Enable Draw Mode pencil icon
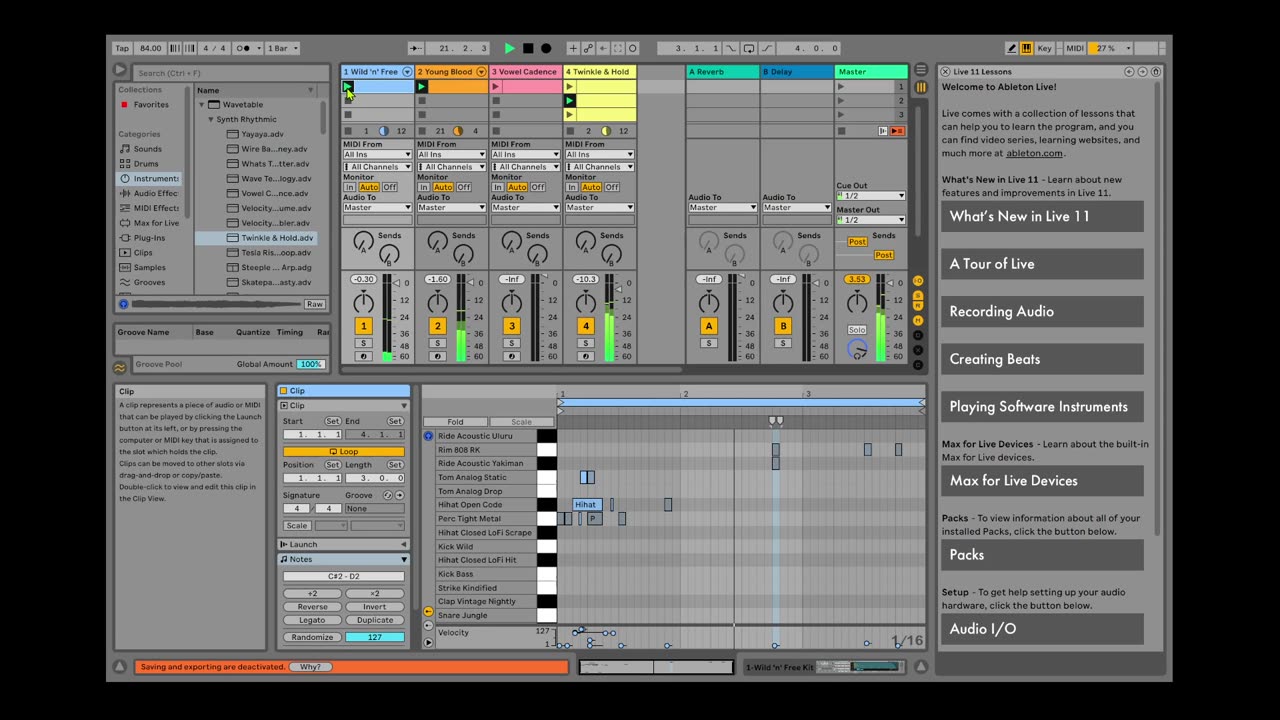 tap(1011, 48)
